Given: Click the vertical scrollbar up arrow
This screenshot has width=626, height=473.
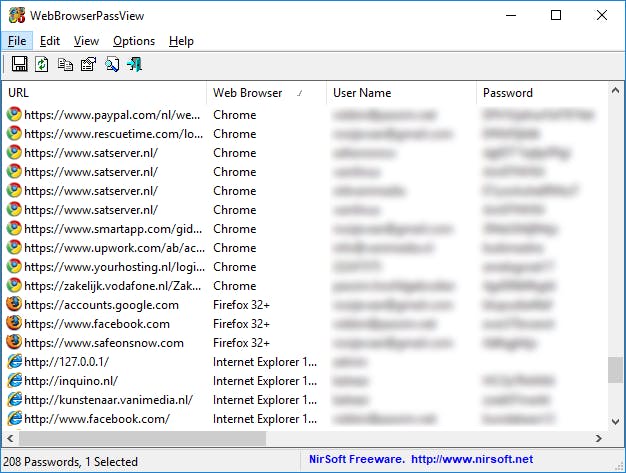Looking at the screenshot, I should pos(616,91).
